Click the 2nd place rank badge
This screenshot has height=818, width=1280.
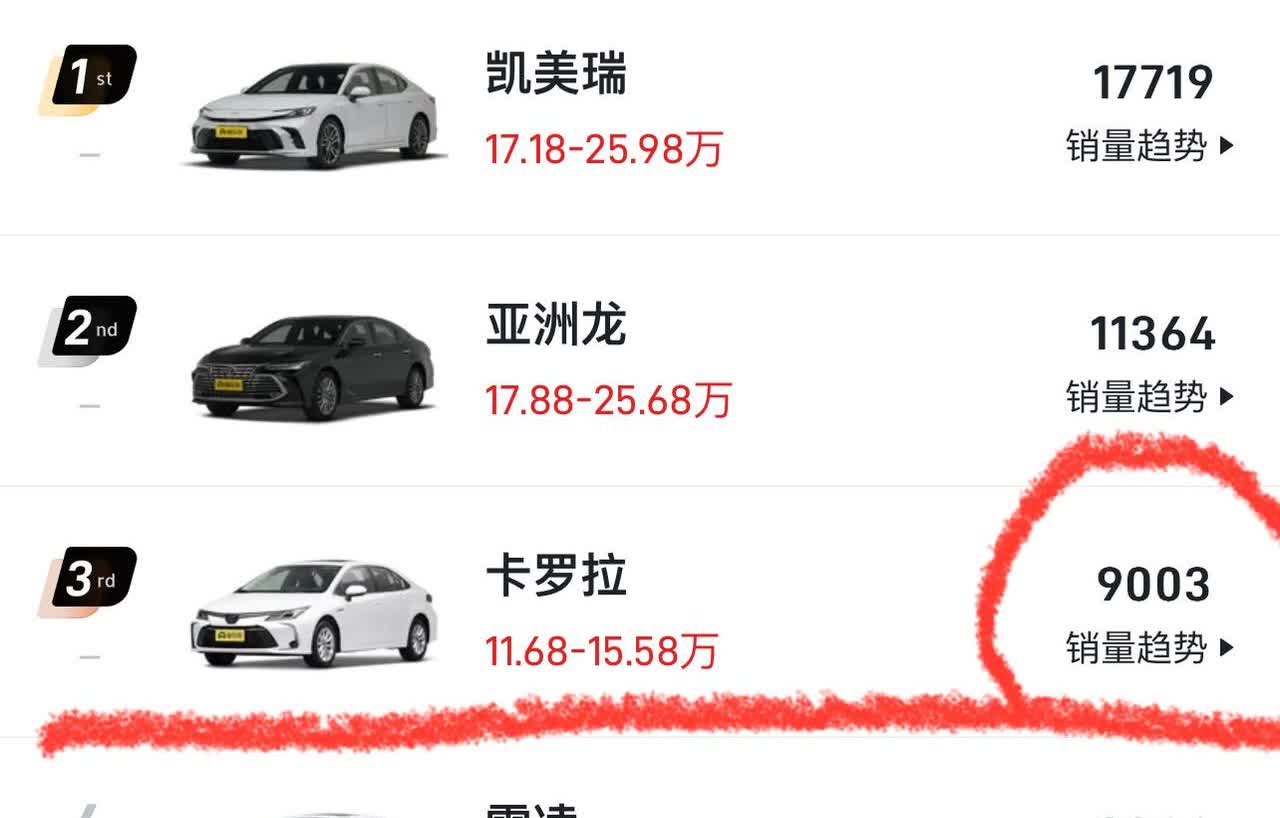click(x=88, y=330)
